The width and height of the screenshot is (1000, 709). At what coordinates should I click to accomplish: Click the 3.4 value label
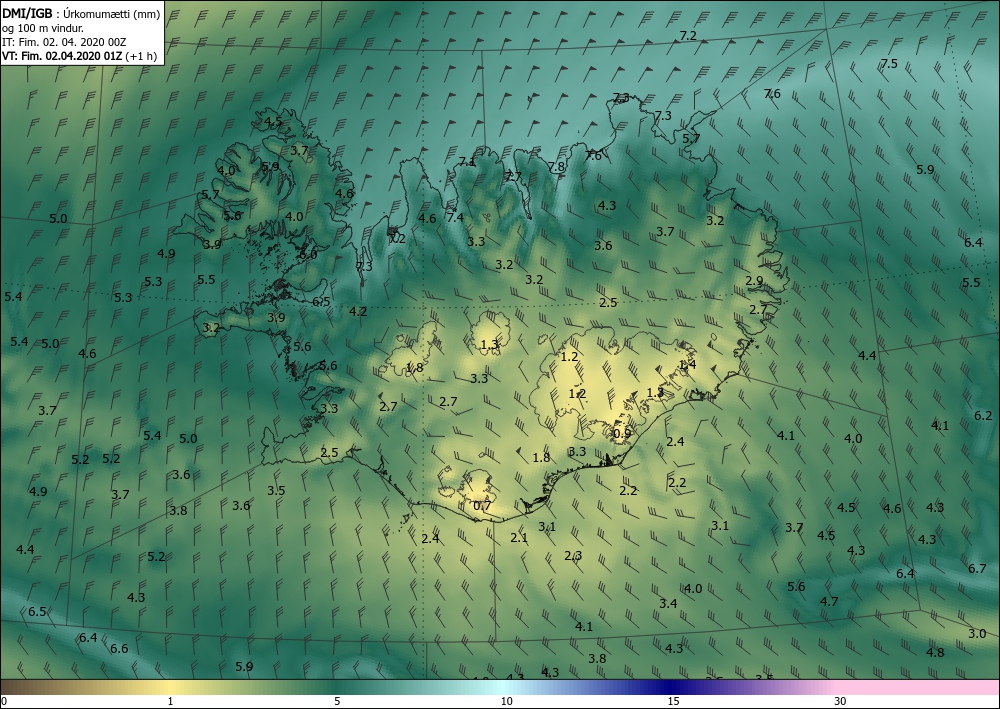(668, 603)
